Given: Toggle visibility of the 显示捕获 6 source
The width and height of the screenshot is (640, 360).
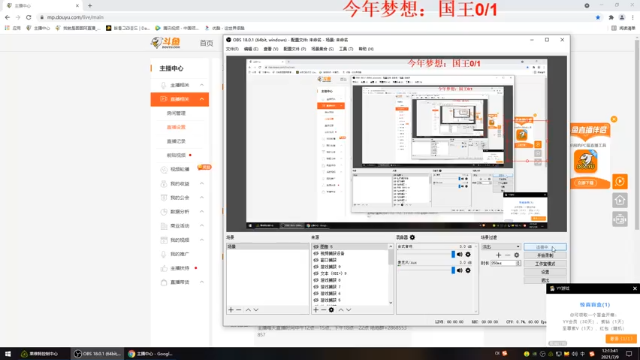Looking at the screenshot, I should 316,280.
